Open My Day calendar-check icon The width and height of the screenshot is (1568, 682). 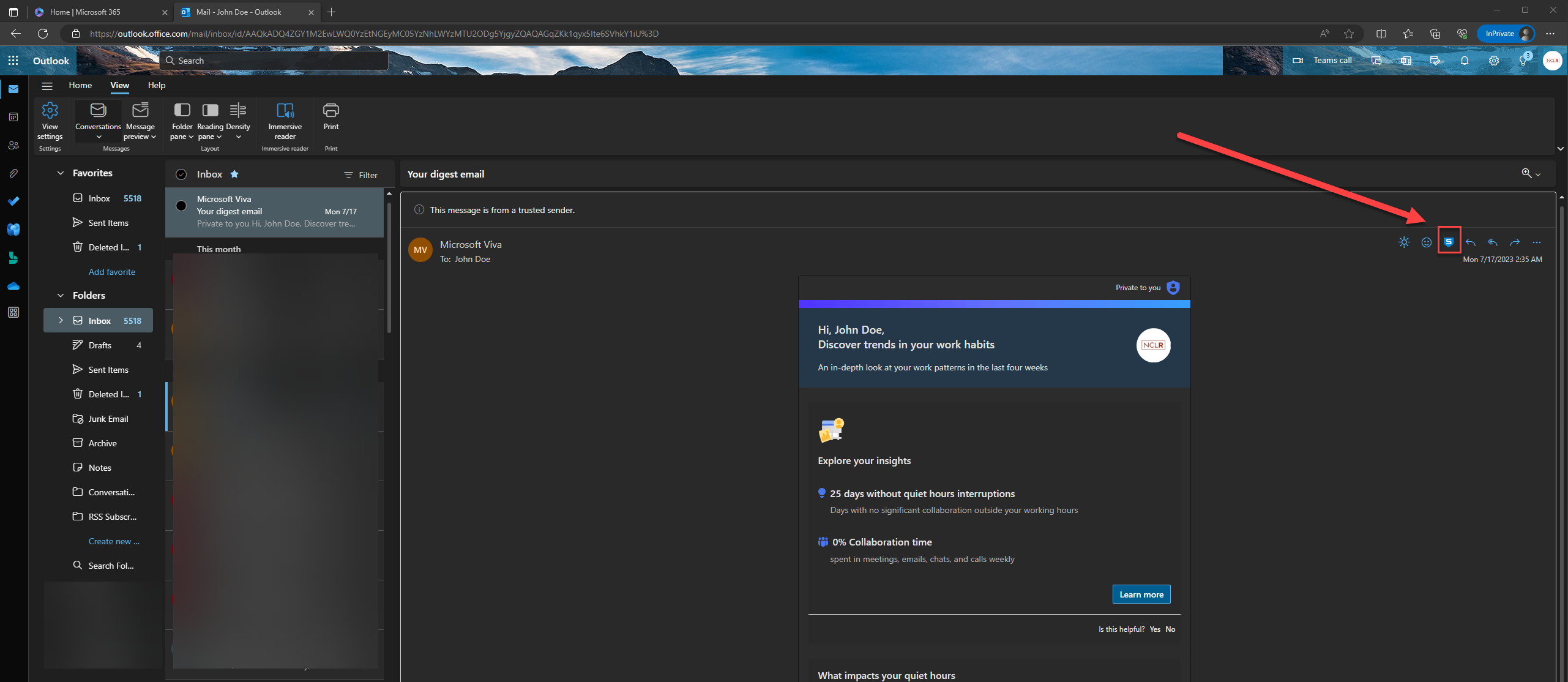[x=1435, y=61]
